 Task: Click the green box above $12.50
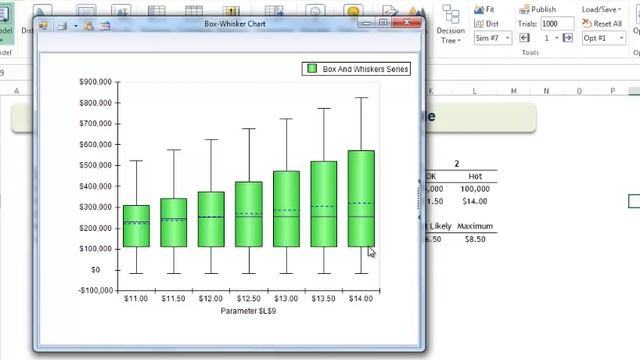[x=249, y=214]
